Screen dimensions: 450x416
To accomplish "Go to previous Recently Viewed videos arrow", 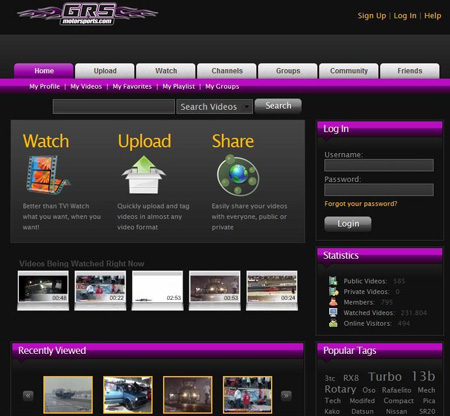I will (x=28, y=396).
